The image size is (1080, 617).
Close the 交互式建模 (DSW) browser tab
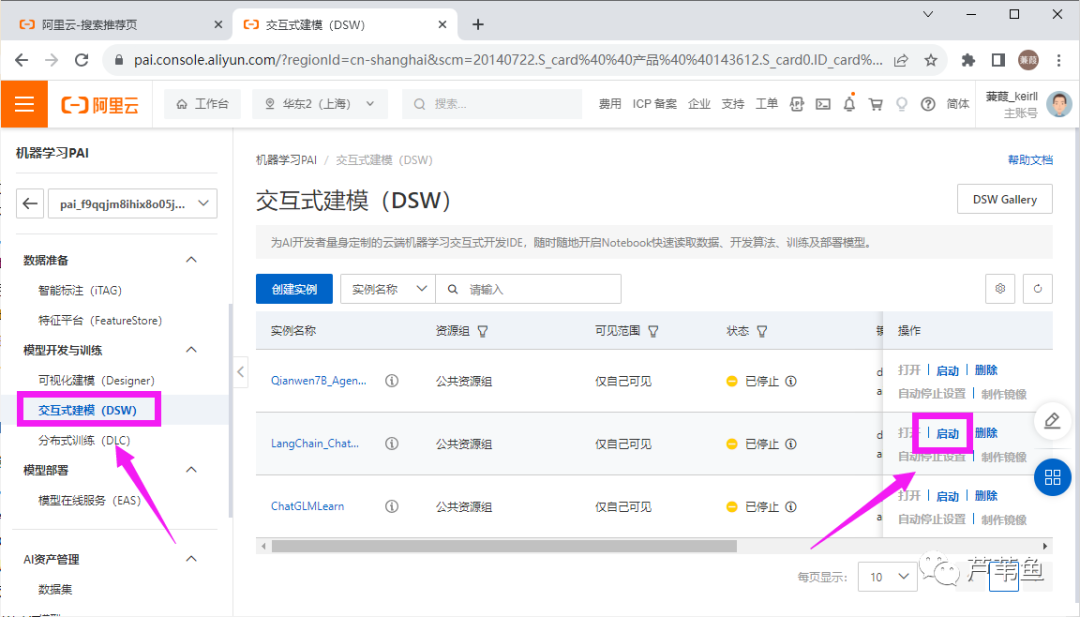[x=442, y=25]
